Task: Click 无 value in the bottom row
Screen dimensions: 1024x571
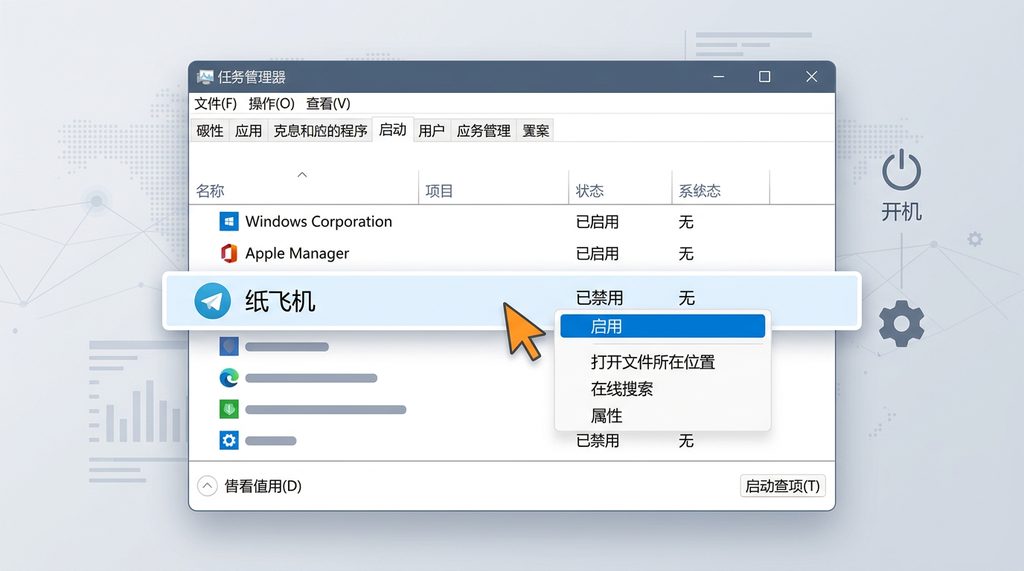Action: coord(686,441)
